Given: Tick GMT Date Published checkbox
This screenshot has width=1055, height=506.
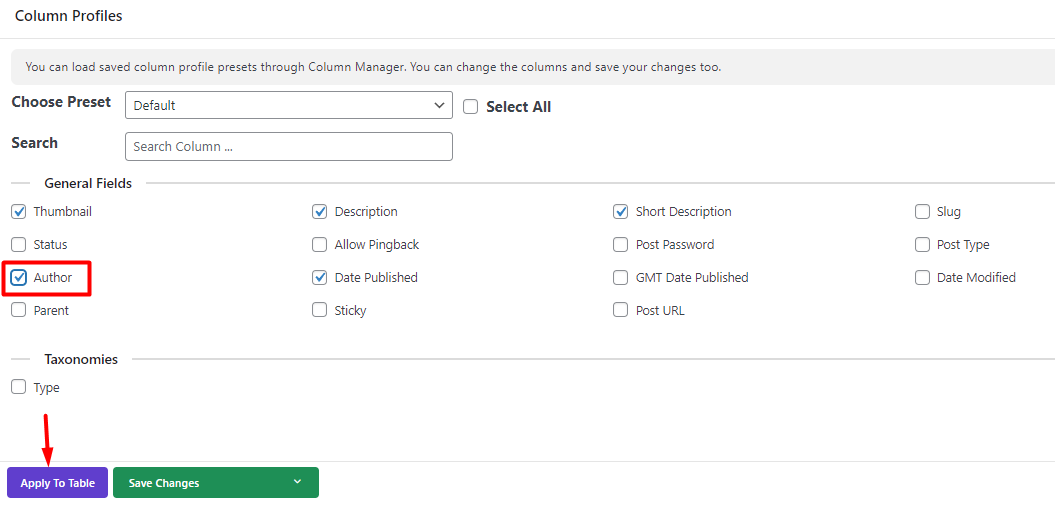Looking at the screenshot, I should click(620, 278).
